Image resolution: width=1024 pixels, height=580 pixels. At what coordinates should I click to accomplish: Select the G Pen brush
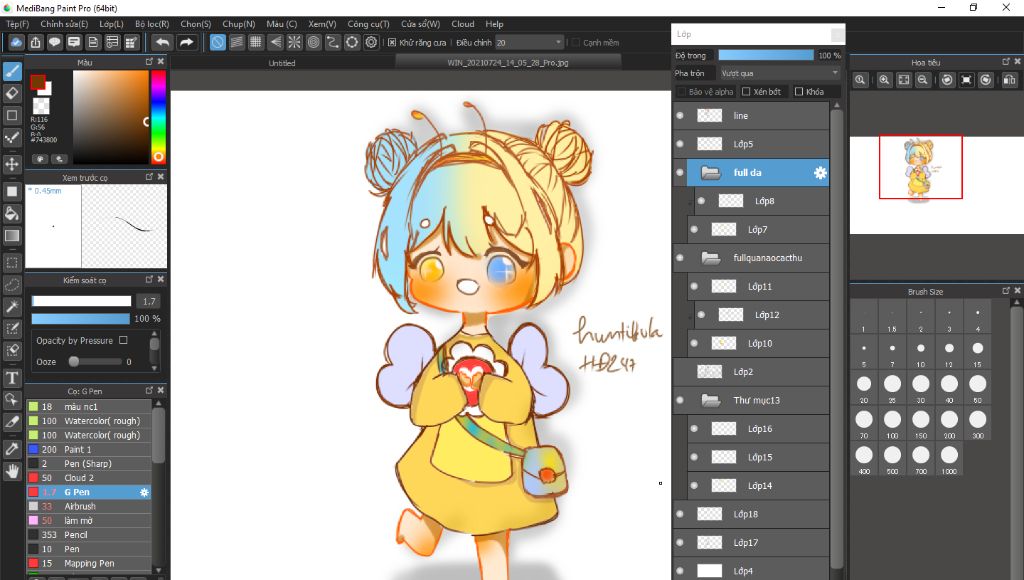89,492
